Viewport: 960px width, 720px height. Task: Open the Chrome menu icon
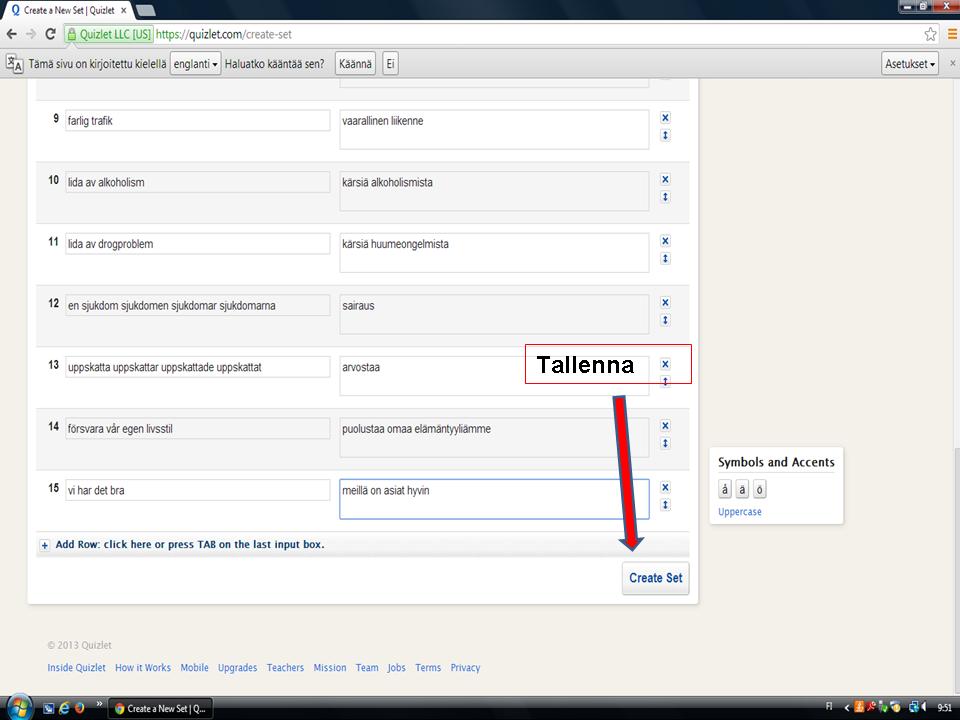951,34
